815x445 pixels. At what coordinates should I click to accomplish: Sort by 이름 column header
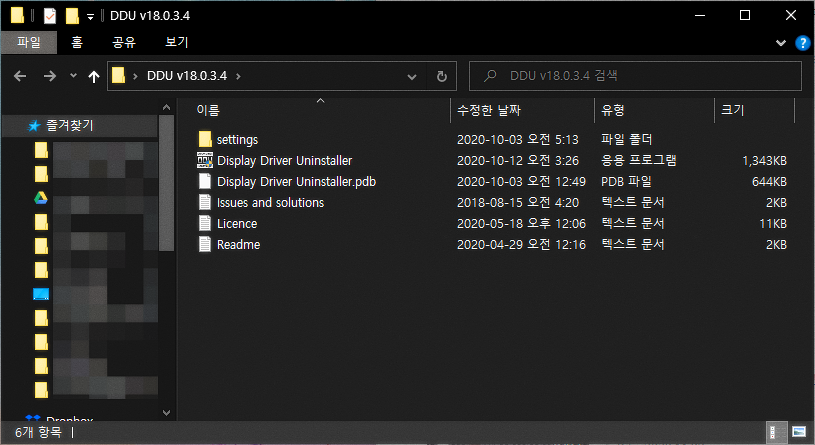click(x=208, y=110)
